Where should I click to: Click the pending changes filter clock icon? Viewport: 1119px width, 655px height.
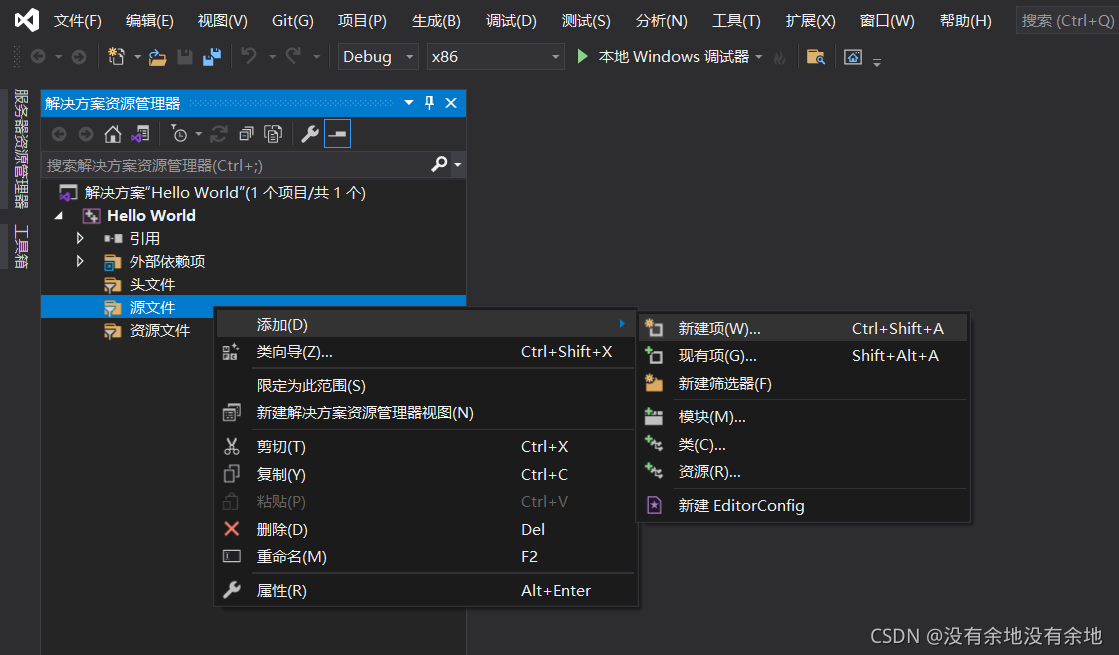179,133
